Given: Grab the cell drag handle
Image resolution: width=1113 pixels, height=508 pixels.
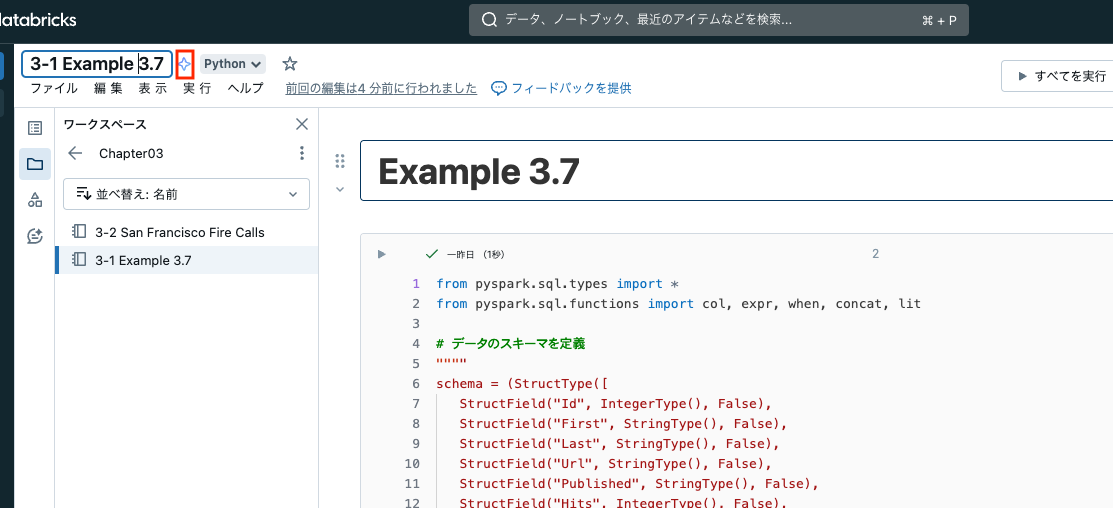Looking at the screenshot, I should [x=340, y=161].
